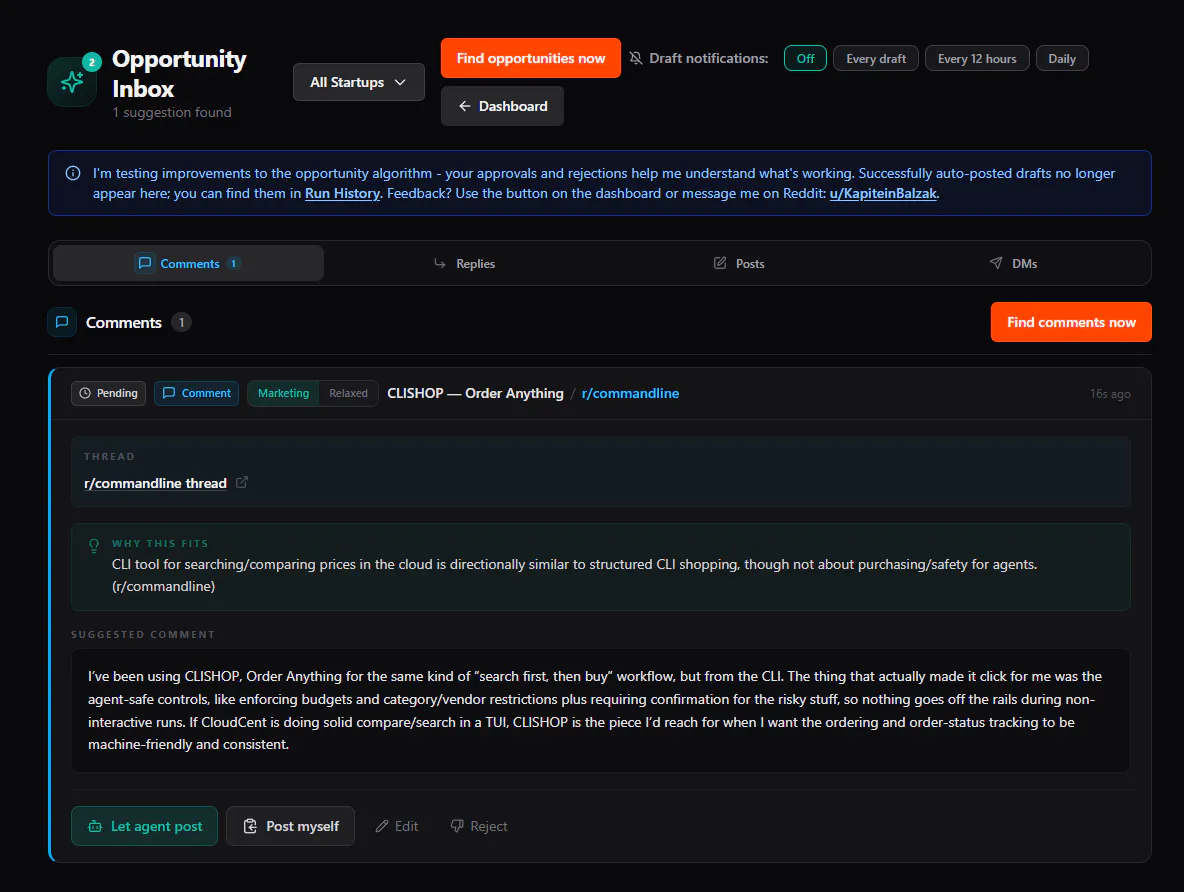The width and height of the screenshot is (1184, 892).
Task: Set draft notifications to Off
Action: [805, 58]
